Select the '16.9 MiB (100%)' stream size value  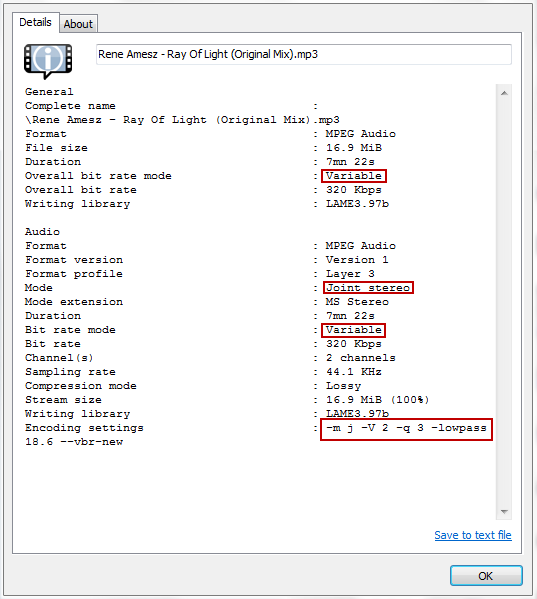coord(377,400)
